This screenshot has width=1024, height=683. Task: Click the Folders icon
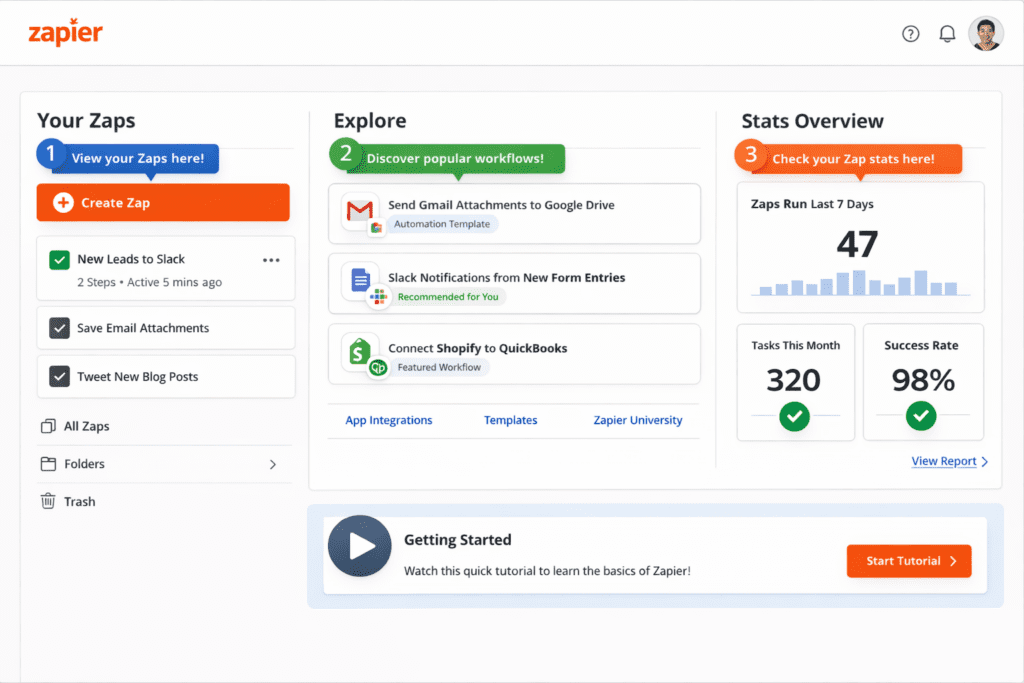[48, 464]
